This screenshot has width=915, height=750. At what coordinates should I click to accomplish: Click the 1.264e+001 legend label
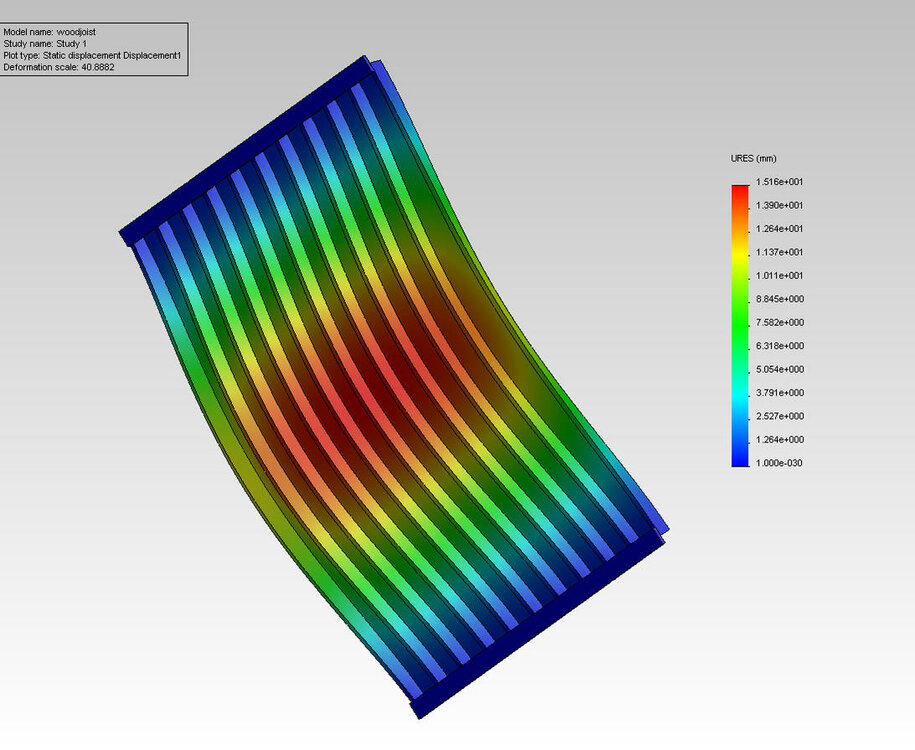(x=779, y=229)
